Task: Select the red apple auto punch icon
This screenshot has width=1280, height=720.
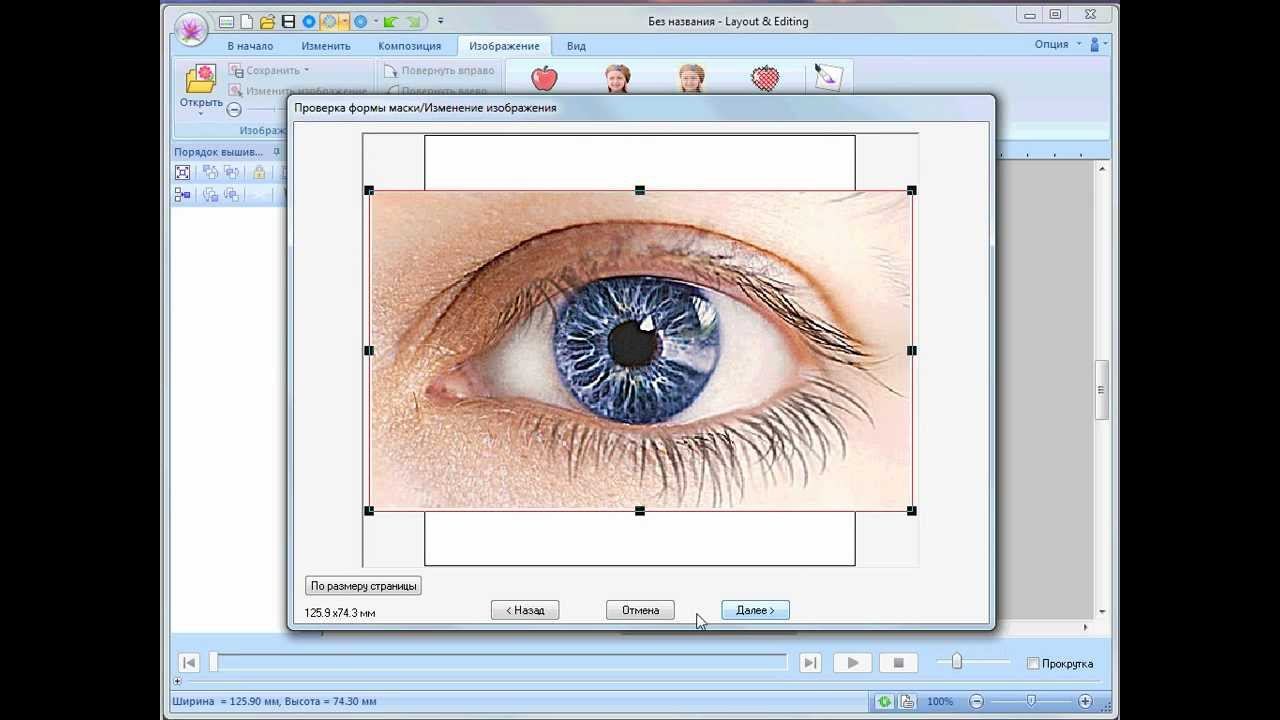Action: click(544, 78)
